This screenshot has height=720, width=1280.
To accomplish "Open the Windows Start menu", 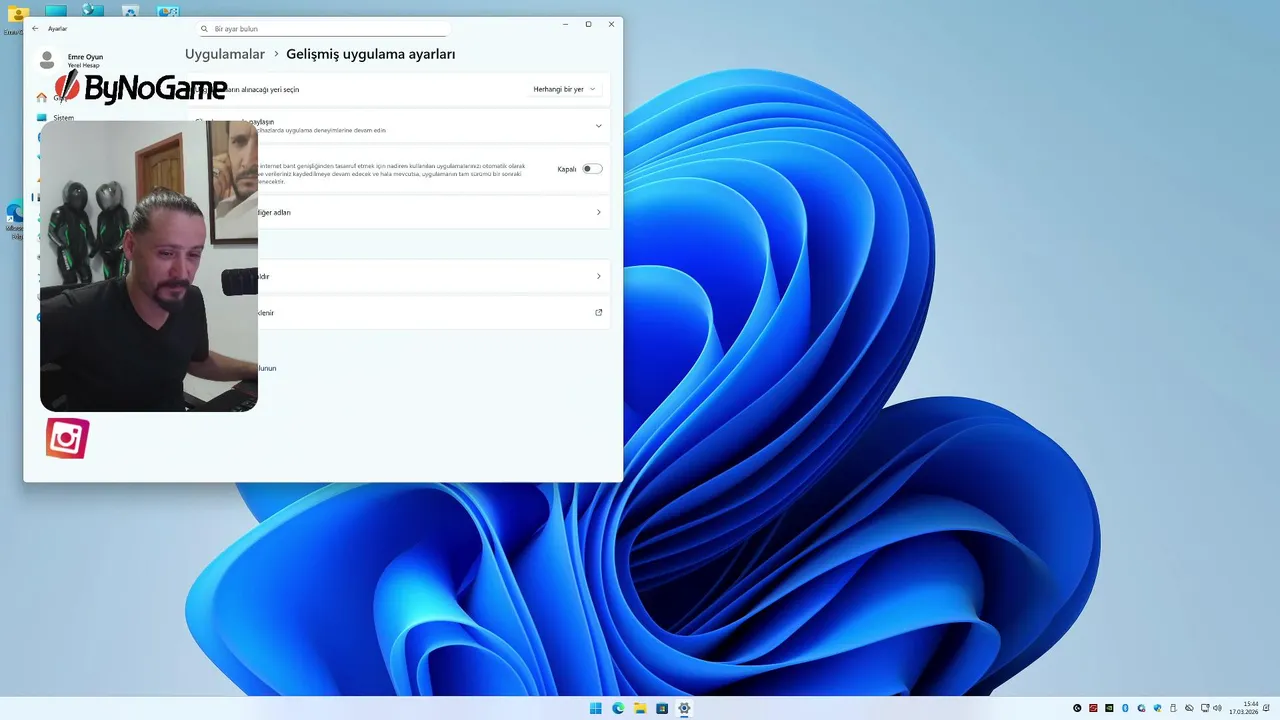I will click(596, 708).
